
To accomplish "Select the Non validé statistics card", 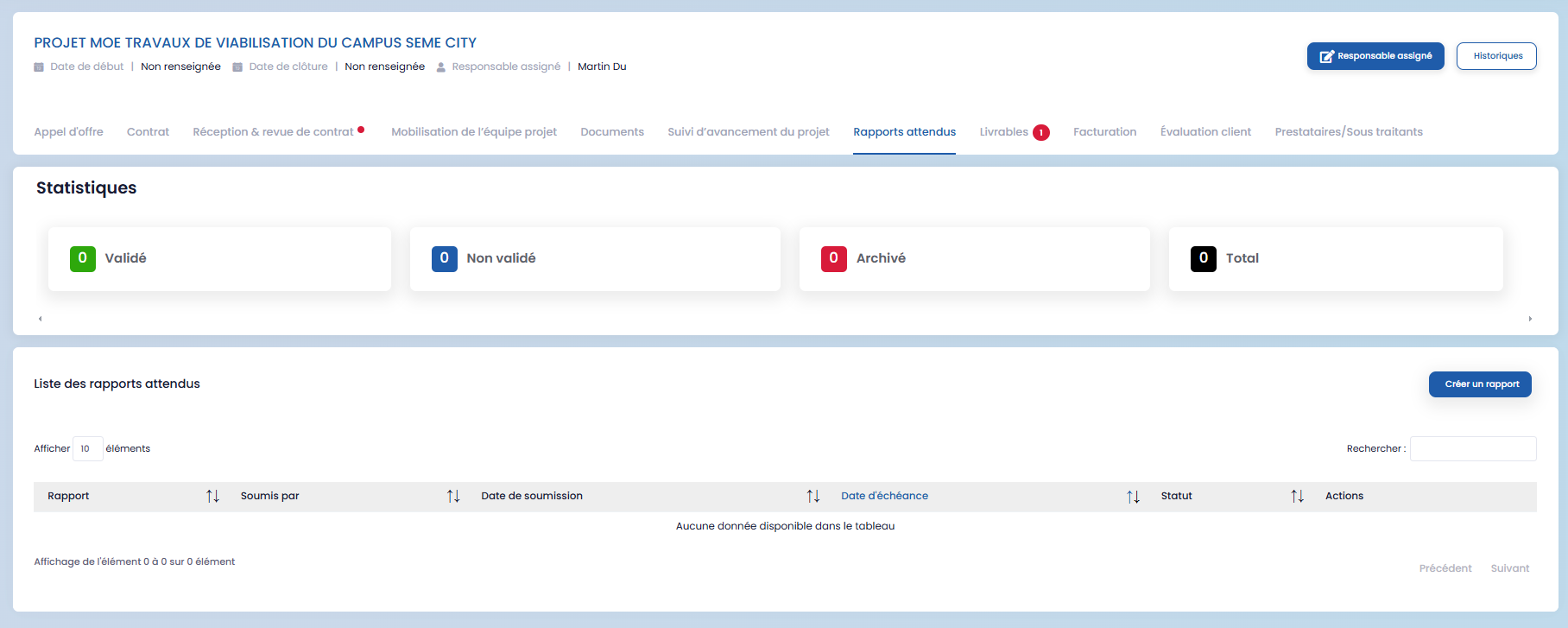I will pos(595,259).
